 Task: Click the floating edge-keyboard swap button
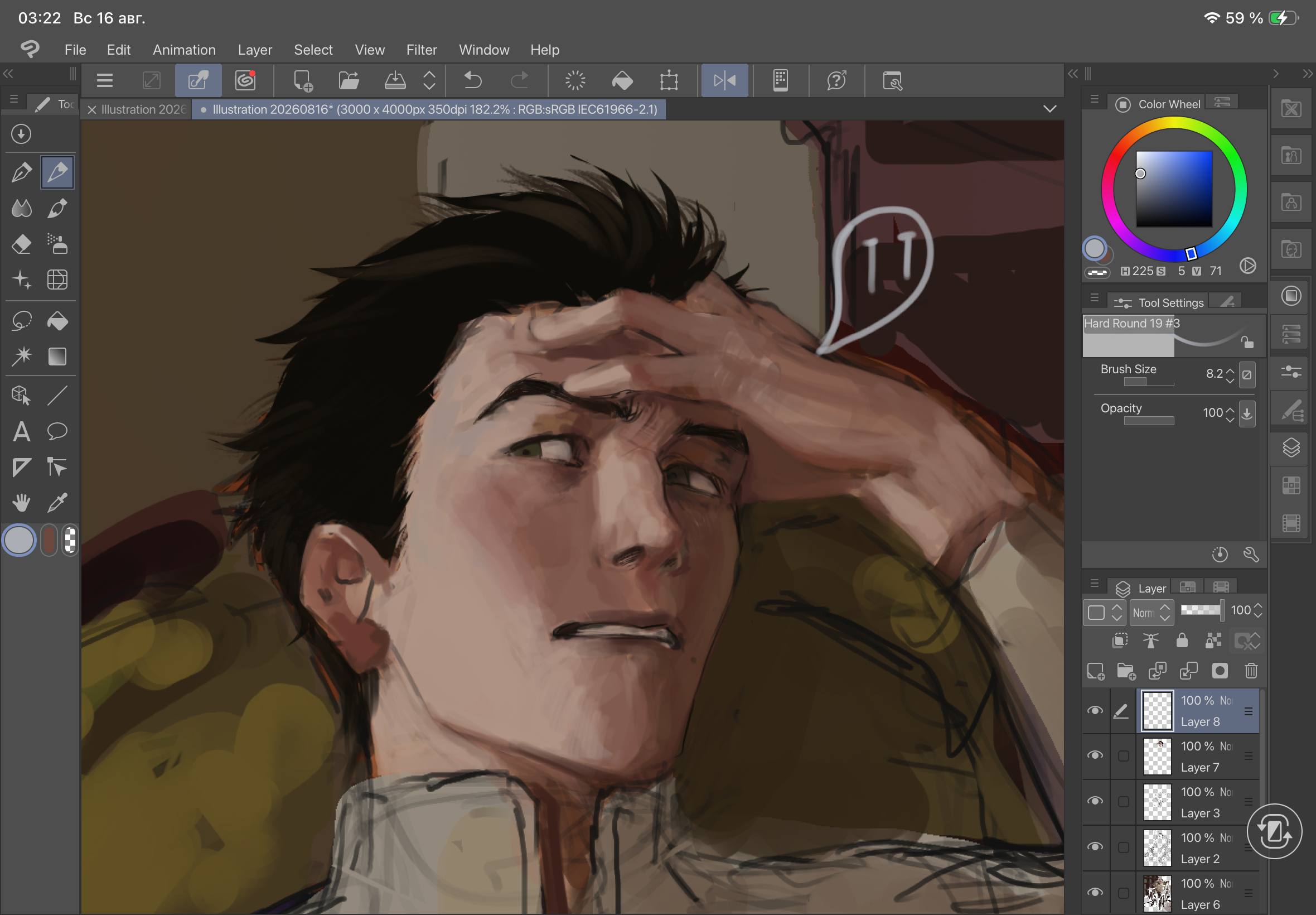pyautogui.click(x=1274, y=831)
